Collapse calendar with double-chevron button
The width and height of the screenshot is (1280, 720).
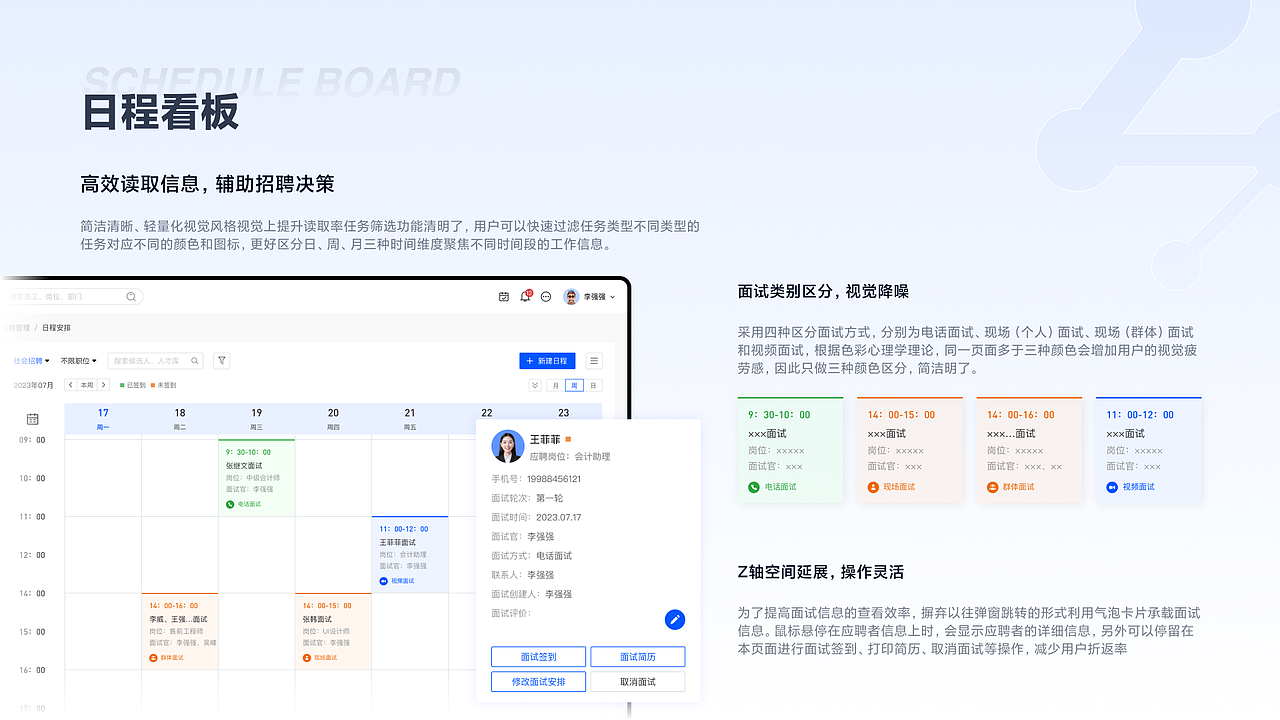pyautogui.click(x=535, y=386)
